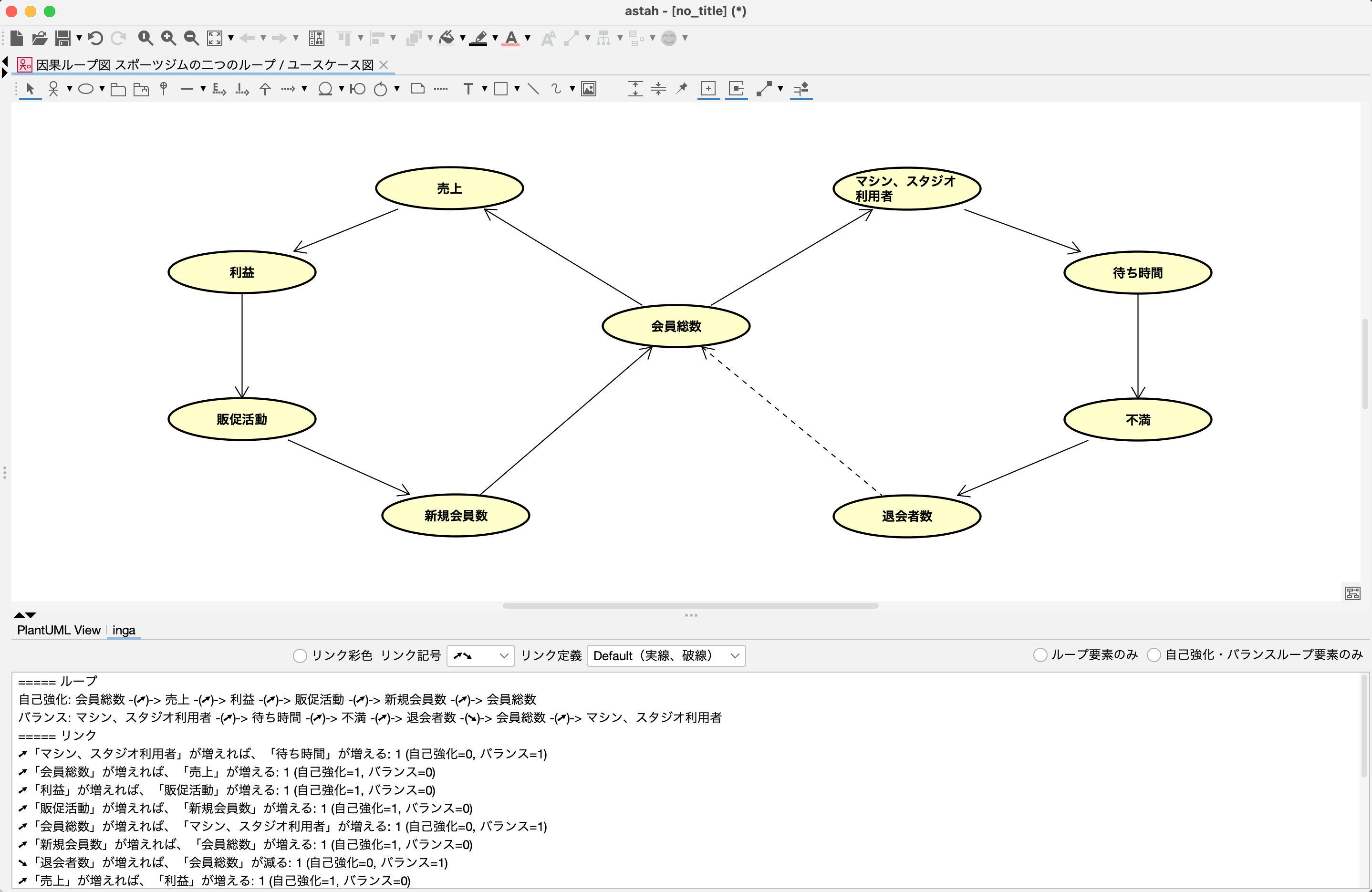Select the Text tool

468,89
